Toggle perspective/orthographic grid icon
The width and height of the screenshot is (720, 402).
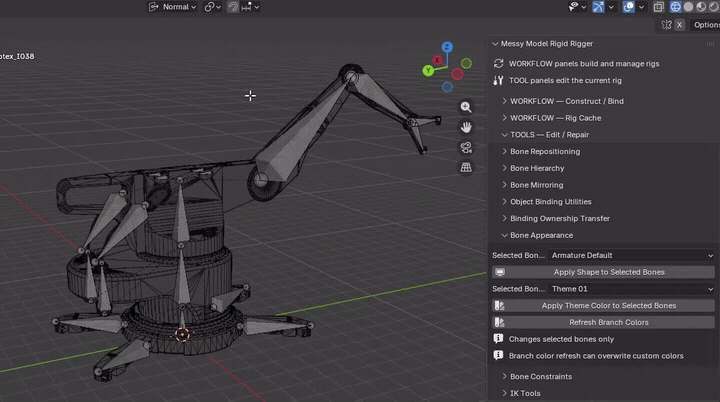pyautogui.click(x=466, y=167)
